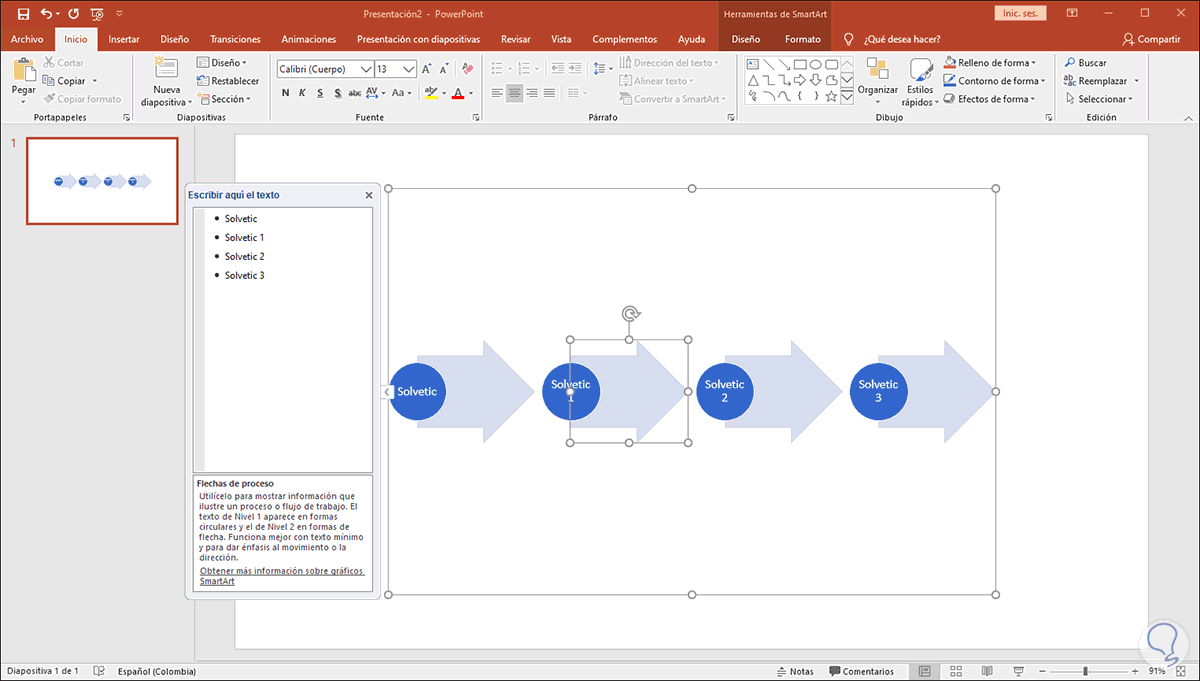Toggle center text alignment
Screen dimensions: 1200x681
514,93
